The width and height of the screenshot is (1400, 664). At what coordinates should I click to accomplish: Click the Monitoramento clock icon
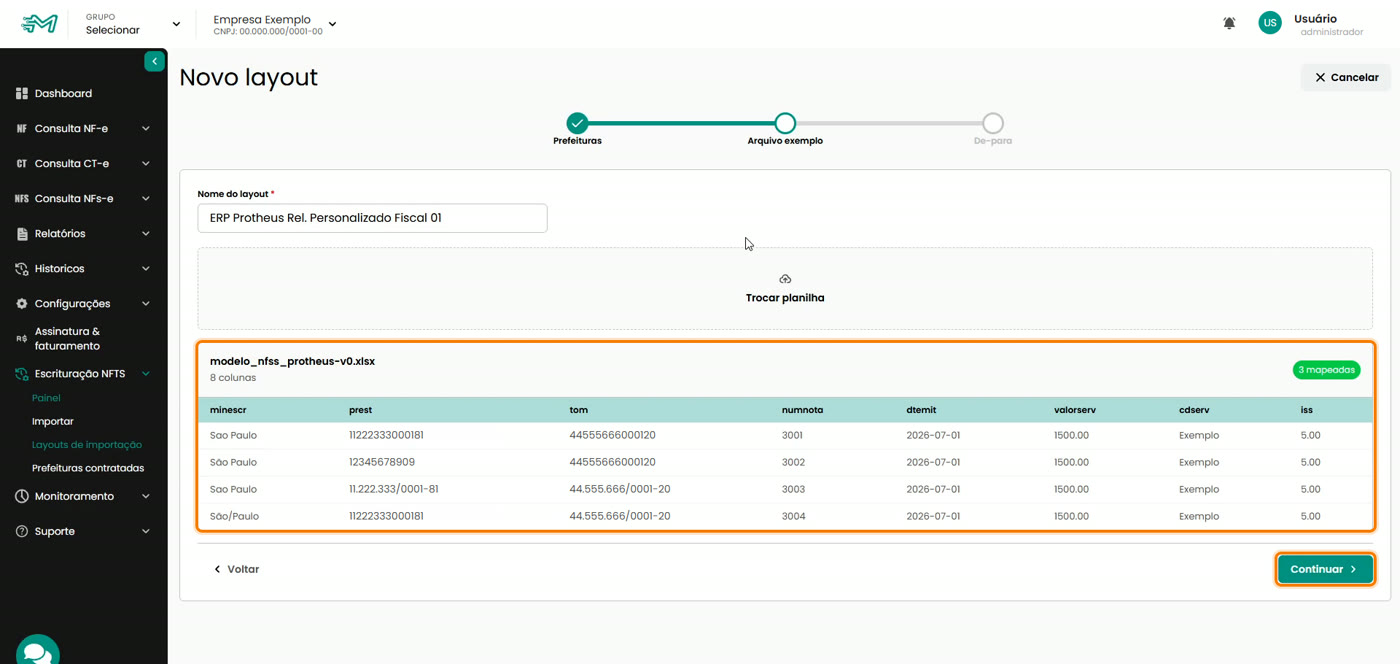(22, 497)
